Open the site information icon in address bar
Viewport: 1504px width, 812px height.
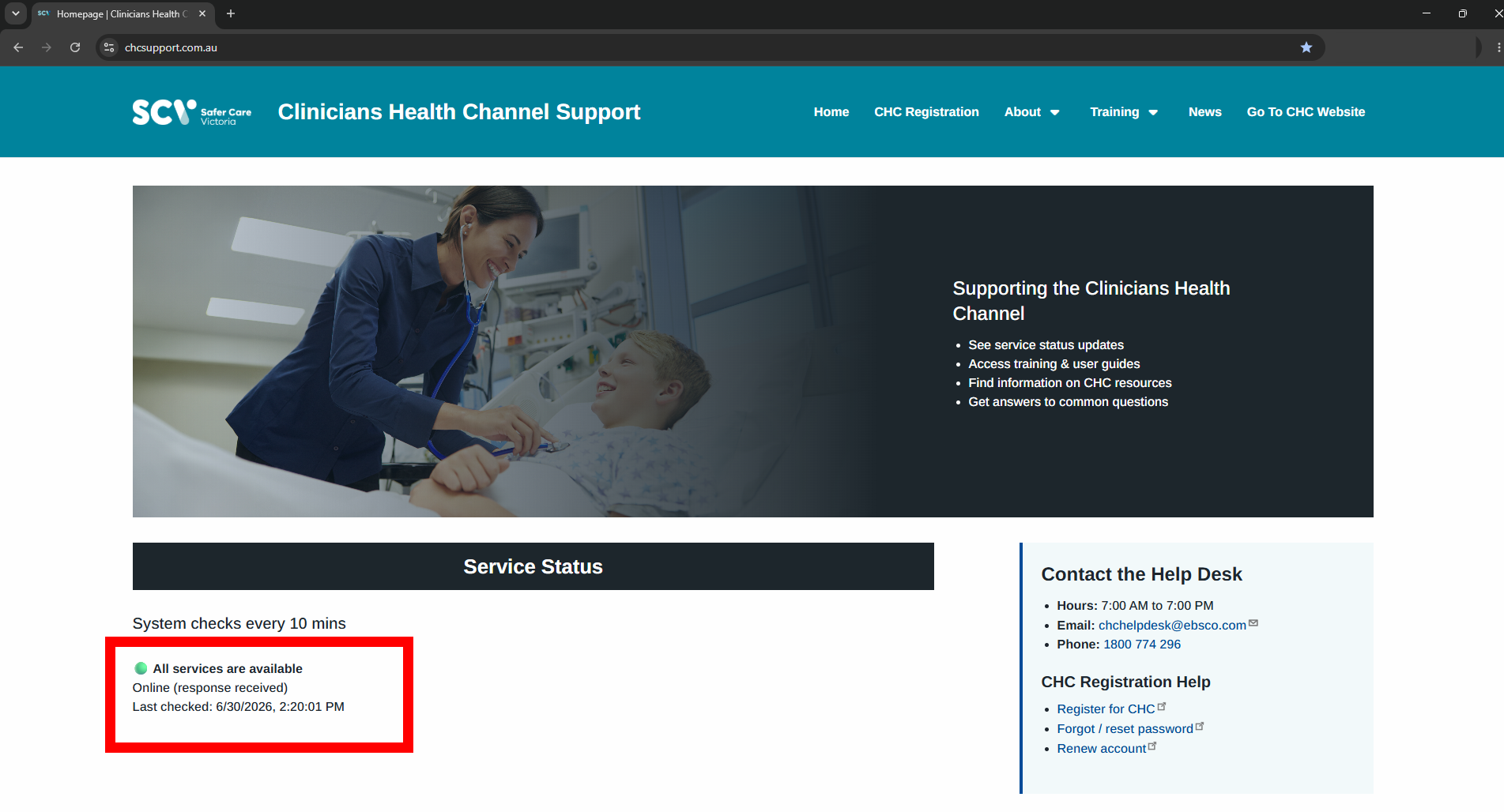point(109,47)
